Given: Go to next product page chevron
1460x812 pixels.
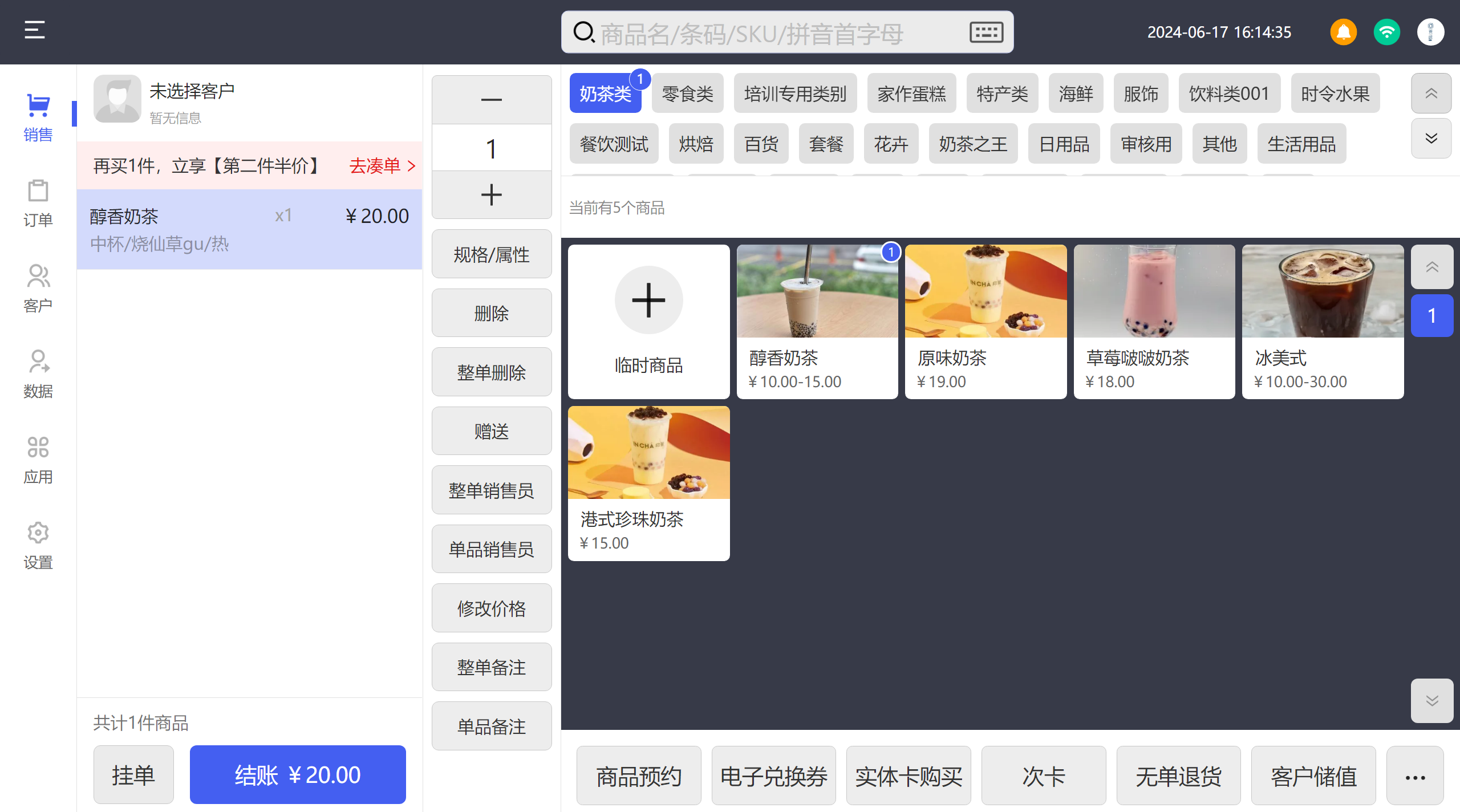Looking at the screenshot, I should click(x=1432, y=701).
